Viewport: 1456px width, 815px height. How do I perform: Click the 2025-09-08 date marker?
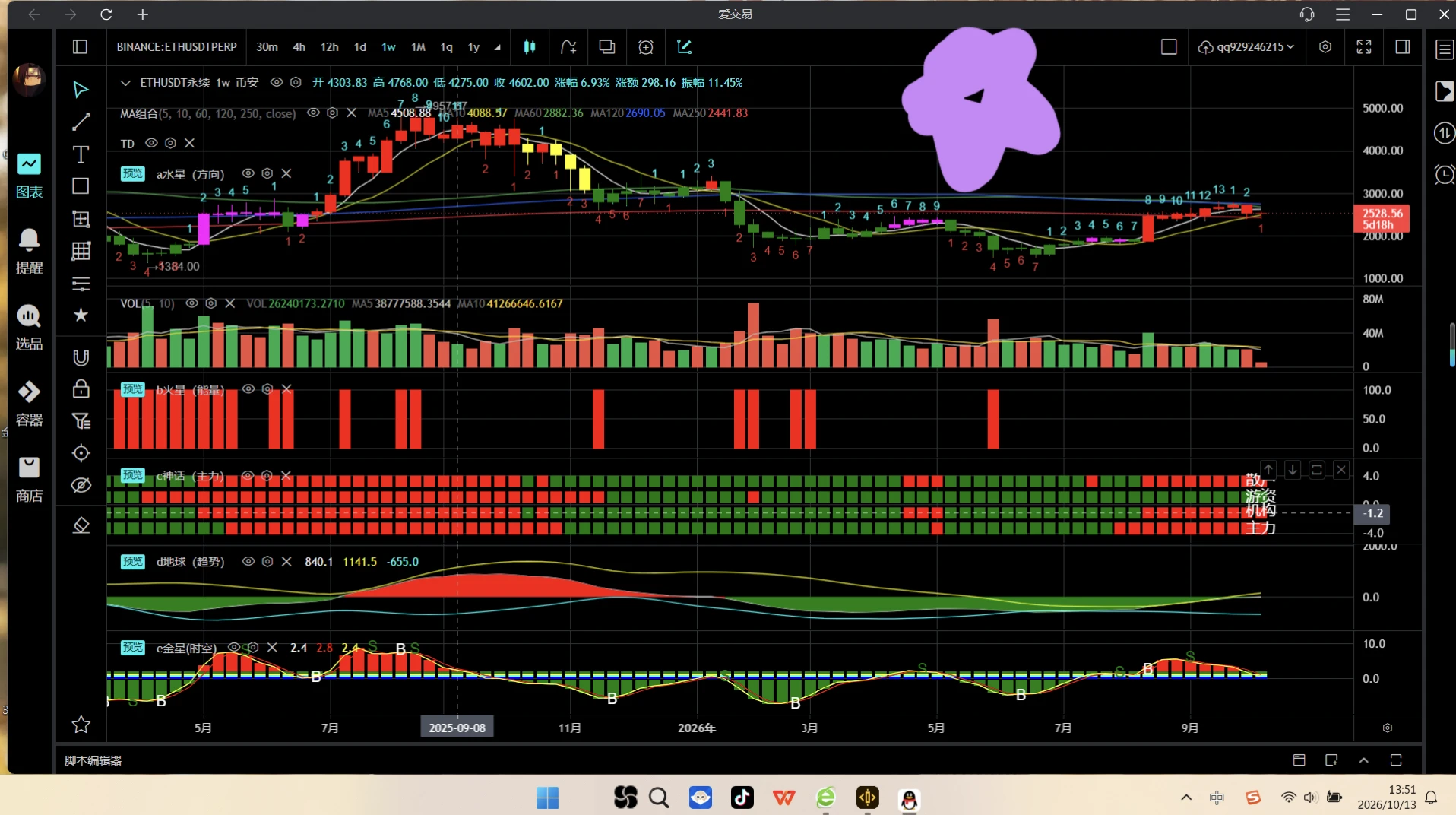(457, 728)
